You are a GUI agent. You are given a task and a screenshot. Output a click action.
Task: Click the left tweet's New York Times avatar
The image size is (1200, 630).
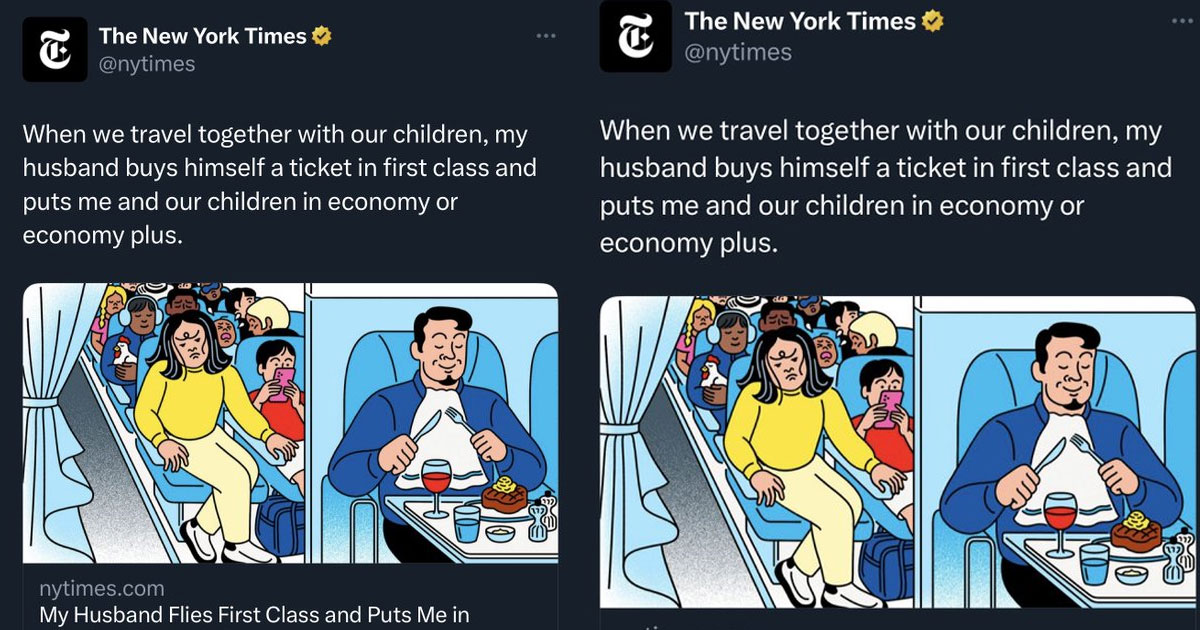tap(55, 49)
